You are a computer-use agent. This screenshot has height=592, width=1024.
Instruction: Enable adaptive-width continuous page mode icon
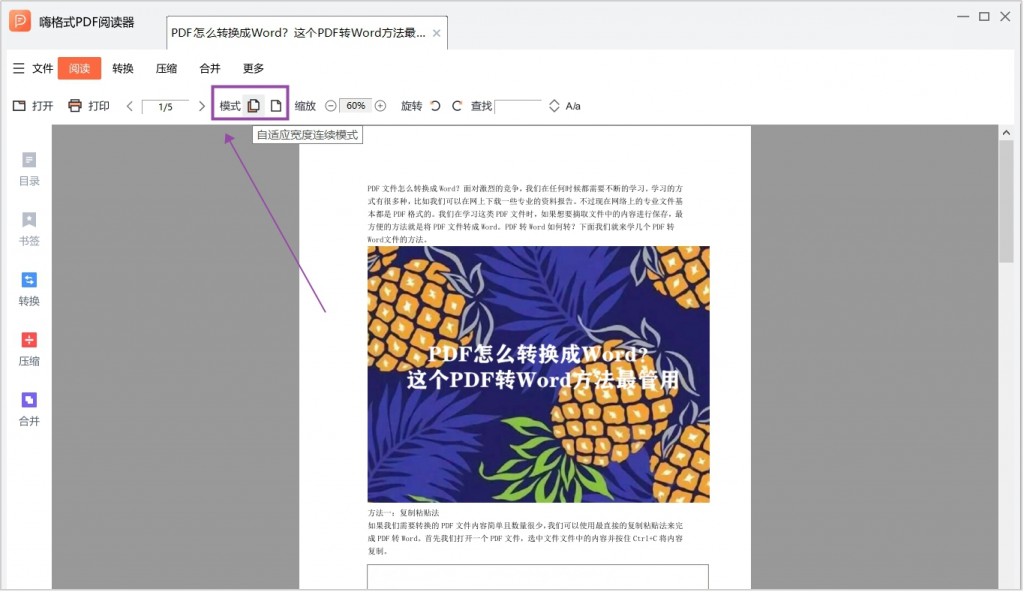253,106
